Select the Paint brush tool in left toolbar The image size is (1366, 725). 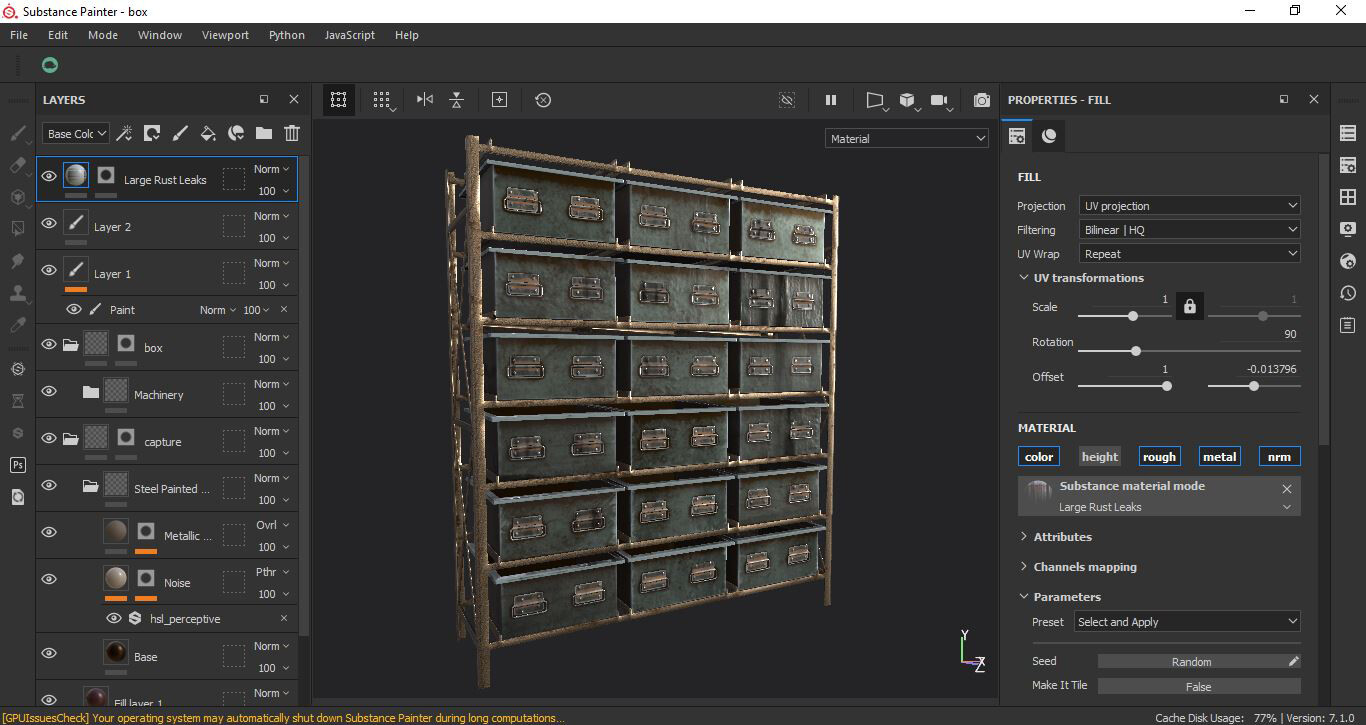click(x=17, y=133)
